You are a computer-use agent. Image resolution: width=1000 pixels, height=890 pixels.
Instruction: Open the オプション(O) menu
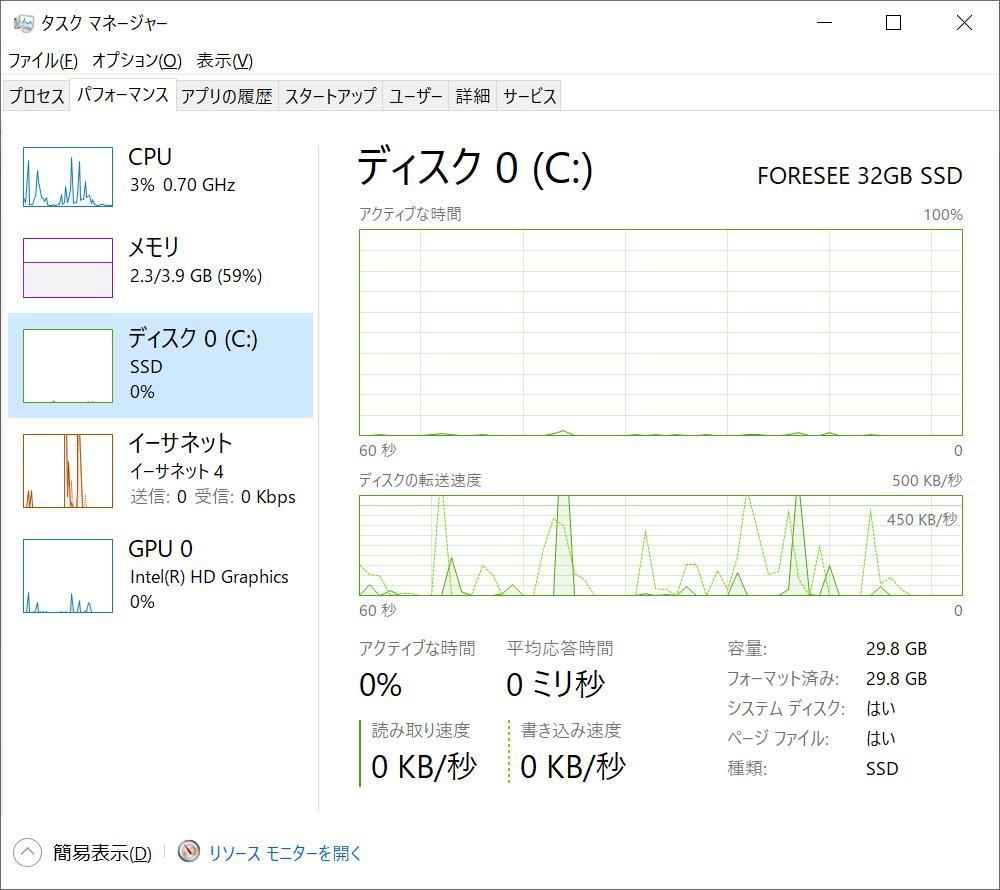[x=137, y=61]
